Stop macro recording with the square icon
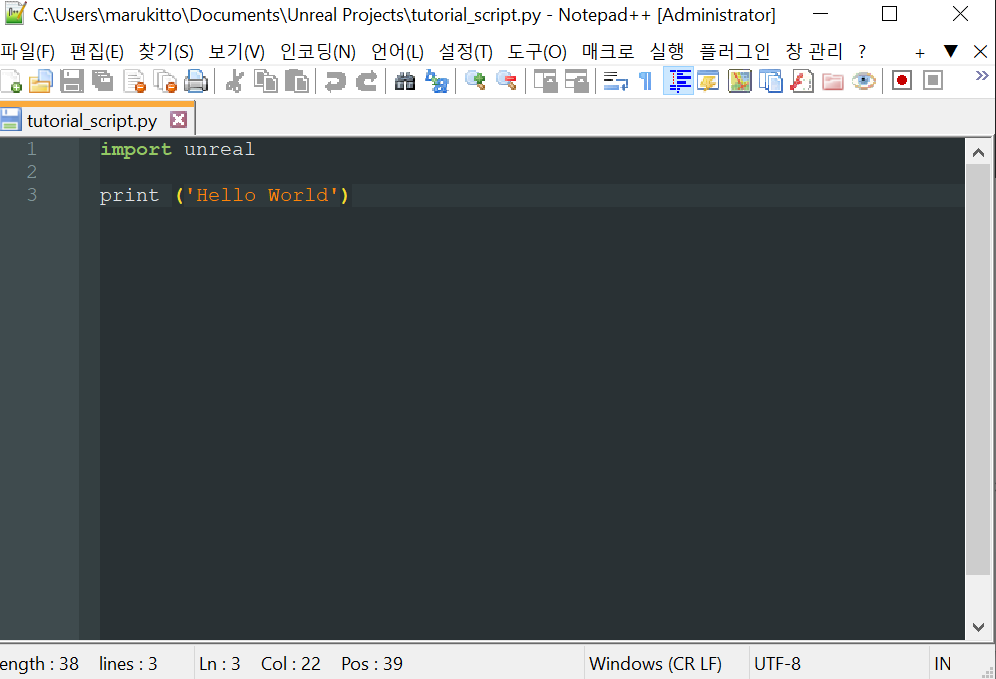996x679 pixels. pyautogui.click(x=932, y=81)
